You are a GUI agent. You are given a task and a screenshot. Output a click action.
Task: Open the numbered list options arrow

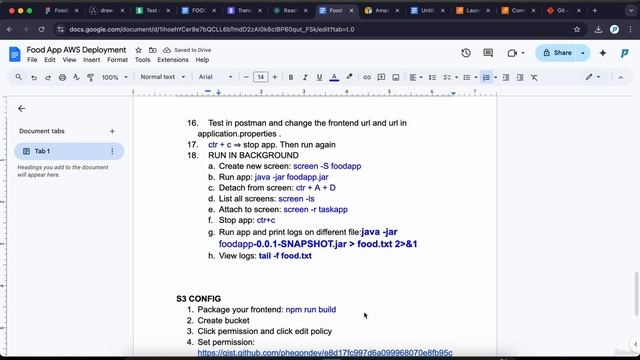pos(496,77)
